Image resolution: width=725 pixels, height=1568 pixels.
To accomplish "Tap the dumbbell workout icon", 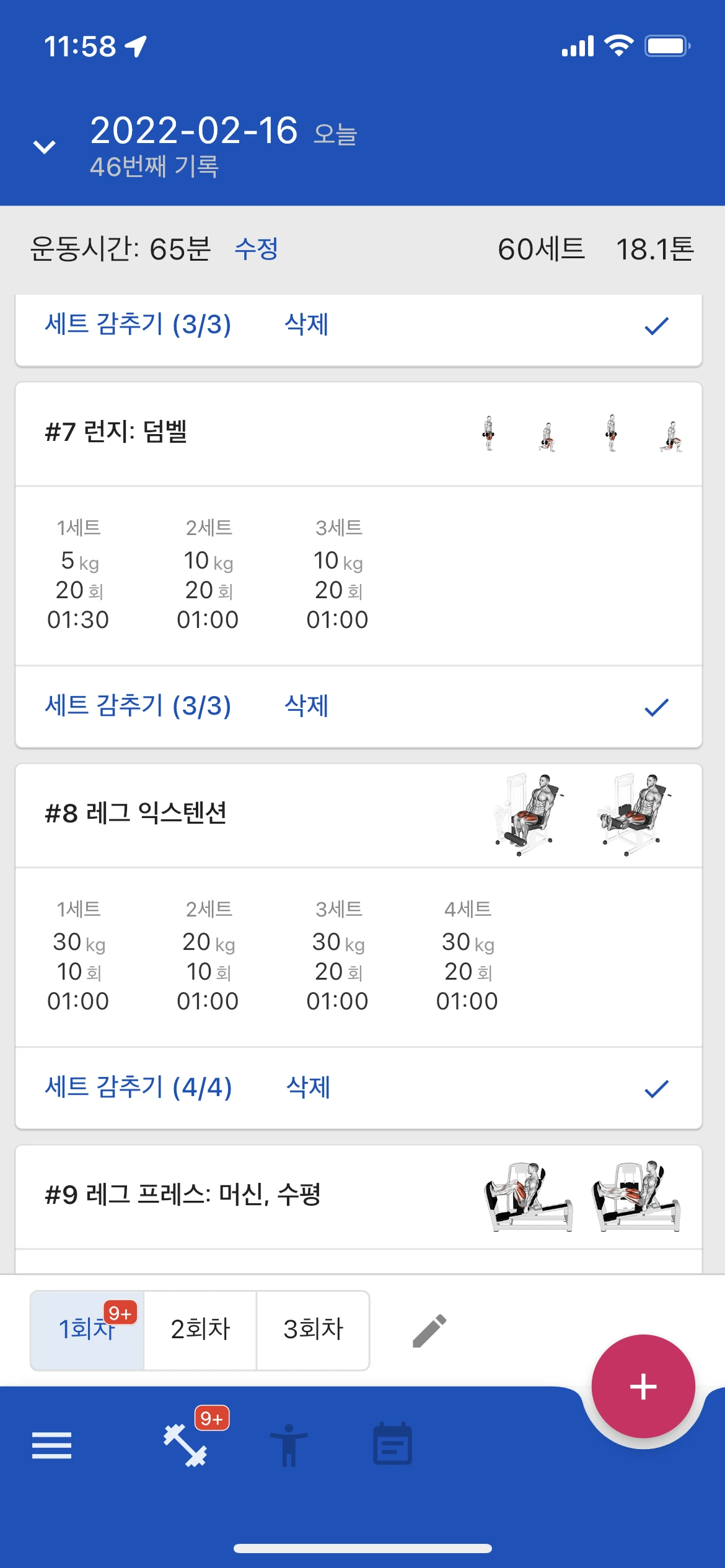I will click(x=185, y=1445).
